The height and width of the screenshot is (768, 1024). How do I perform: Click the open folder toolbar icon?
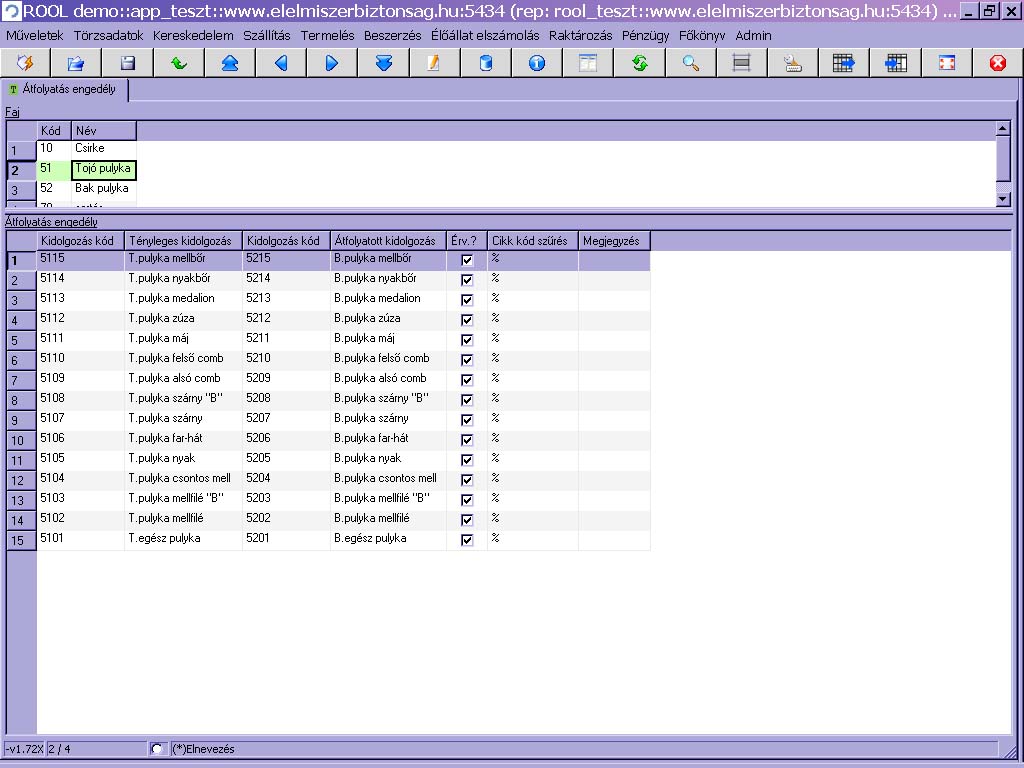[76, 63]
